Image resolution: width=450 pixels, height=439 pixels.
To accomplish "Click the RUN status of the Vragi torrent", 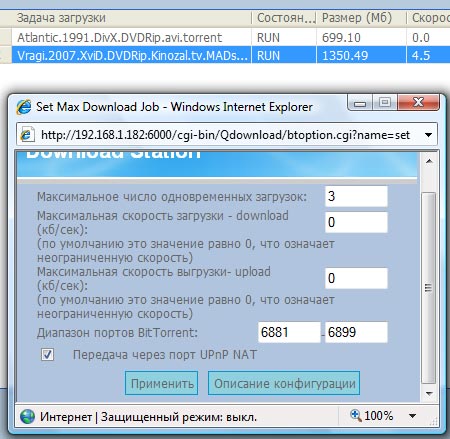I will point(268,55).
